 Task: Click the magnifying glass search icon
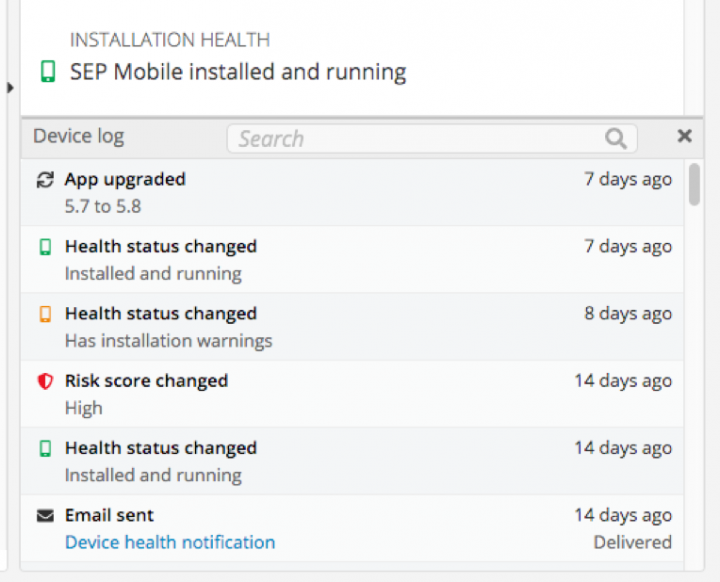coord(615,139)
